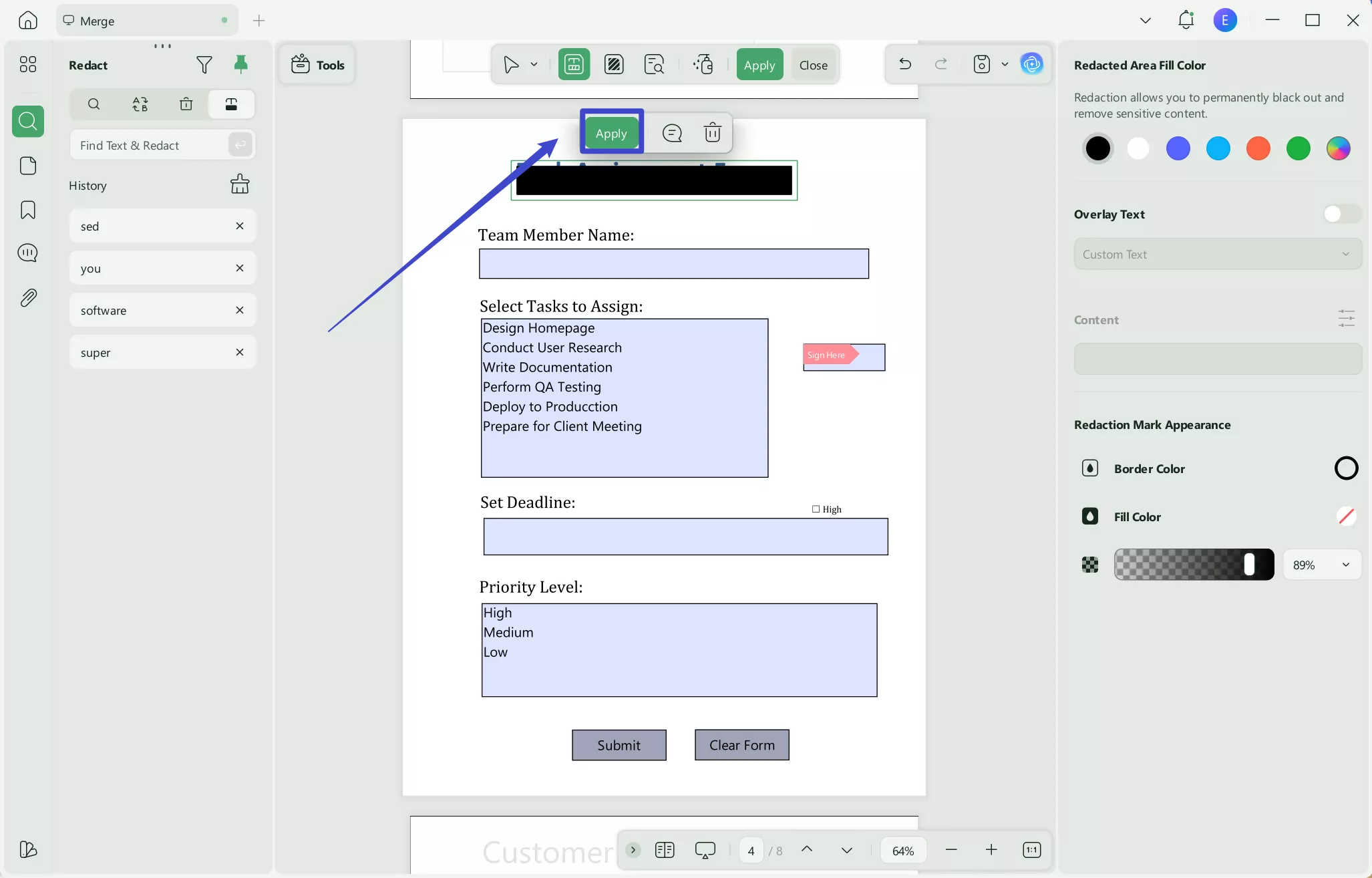
Task: Switch to the Find and Replace tab
Action: coord(140,104)
